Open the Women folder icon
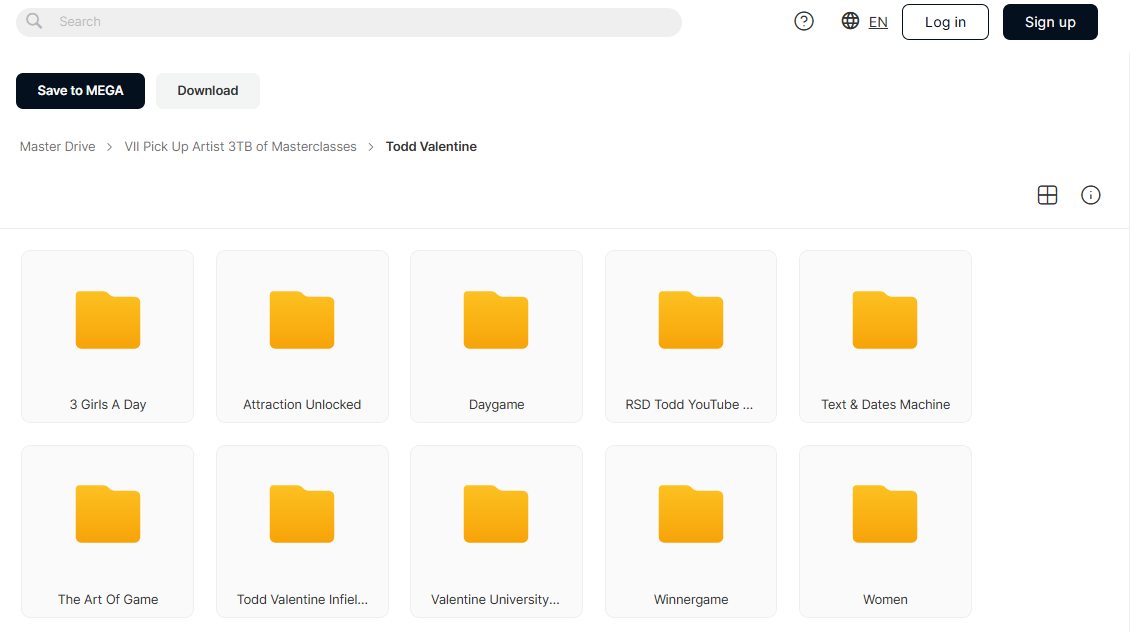This screenshot has width=1130, height=632. 885,514
